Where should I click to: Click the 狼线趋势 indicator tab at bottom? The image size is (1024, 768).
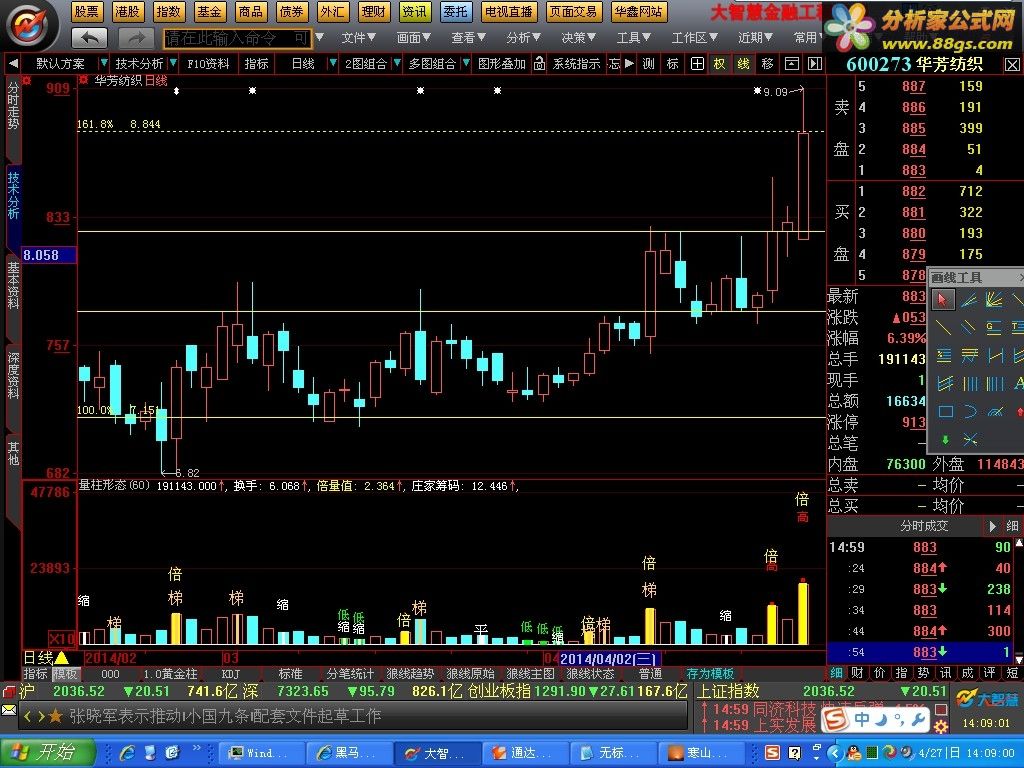tap(410, 673)
